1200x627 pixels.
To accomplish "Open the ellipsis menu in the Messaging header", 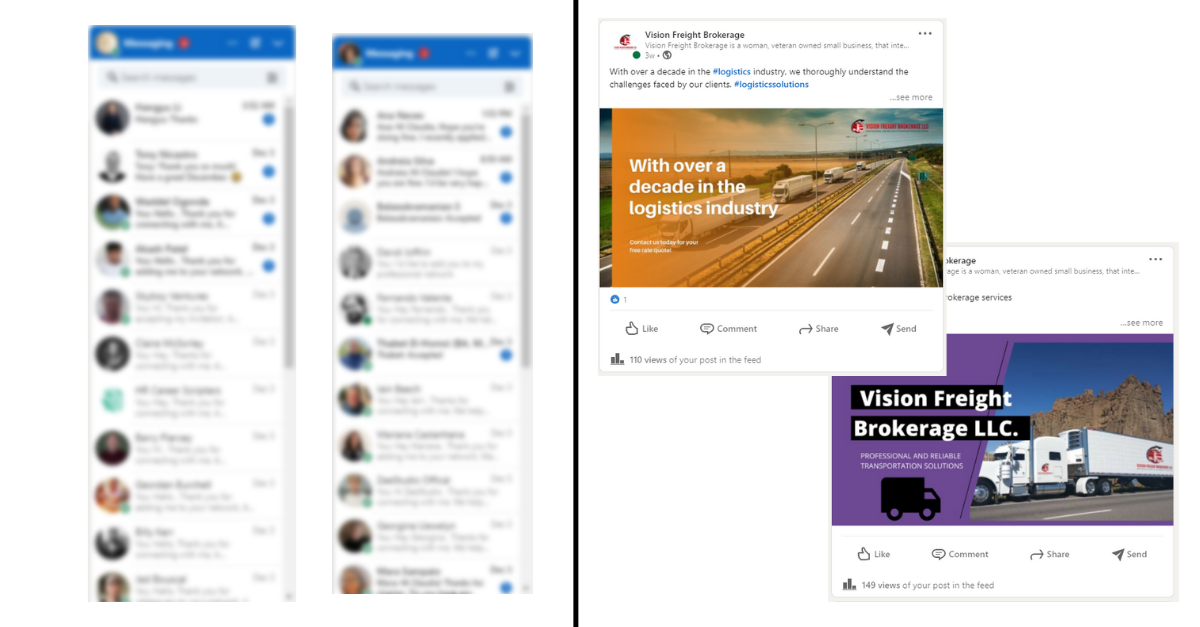I will click(x=234, y=43).
